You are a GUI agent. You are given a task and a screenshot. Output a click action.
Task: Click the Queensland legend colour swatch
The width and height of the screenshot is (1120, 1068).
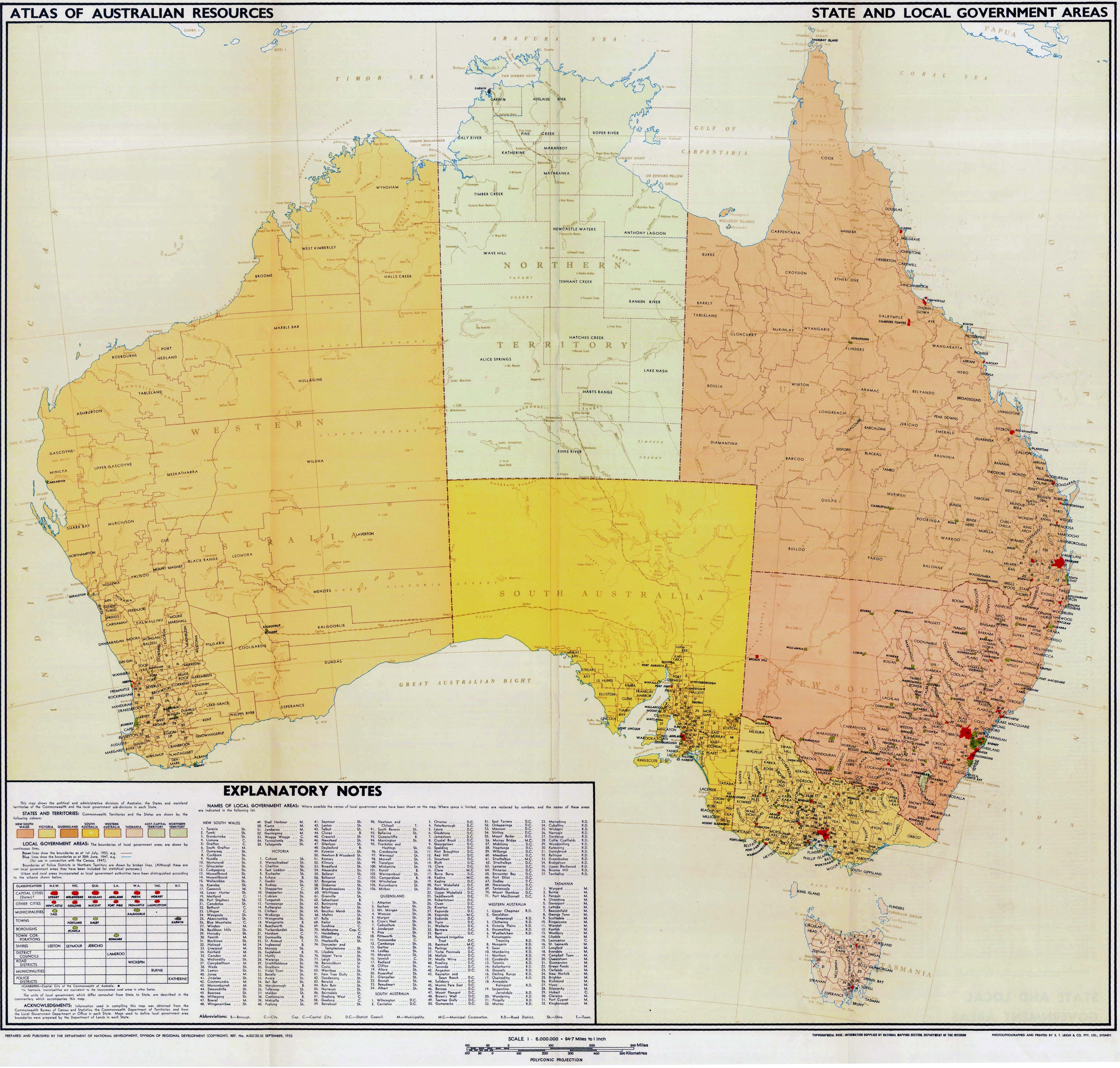tap(69, 833)
